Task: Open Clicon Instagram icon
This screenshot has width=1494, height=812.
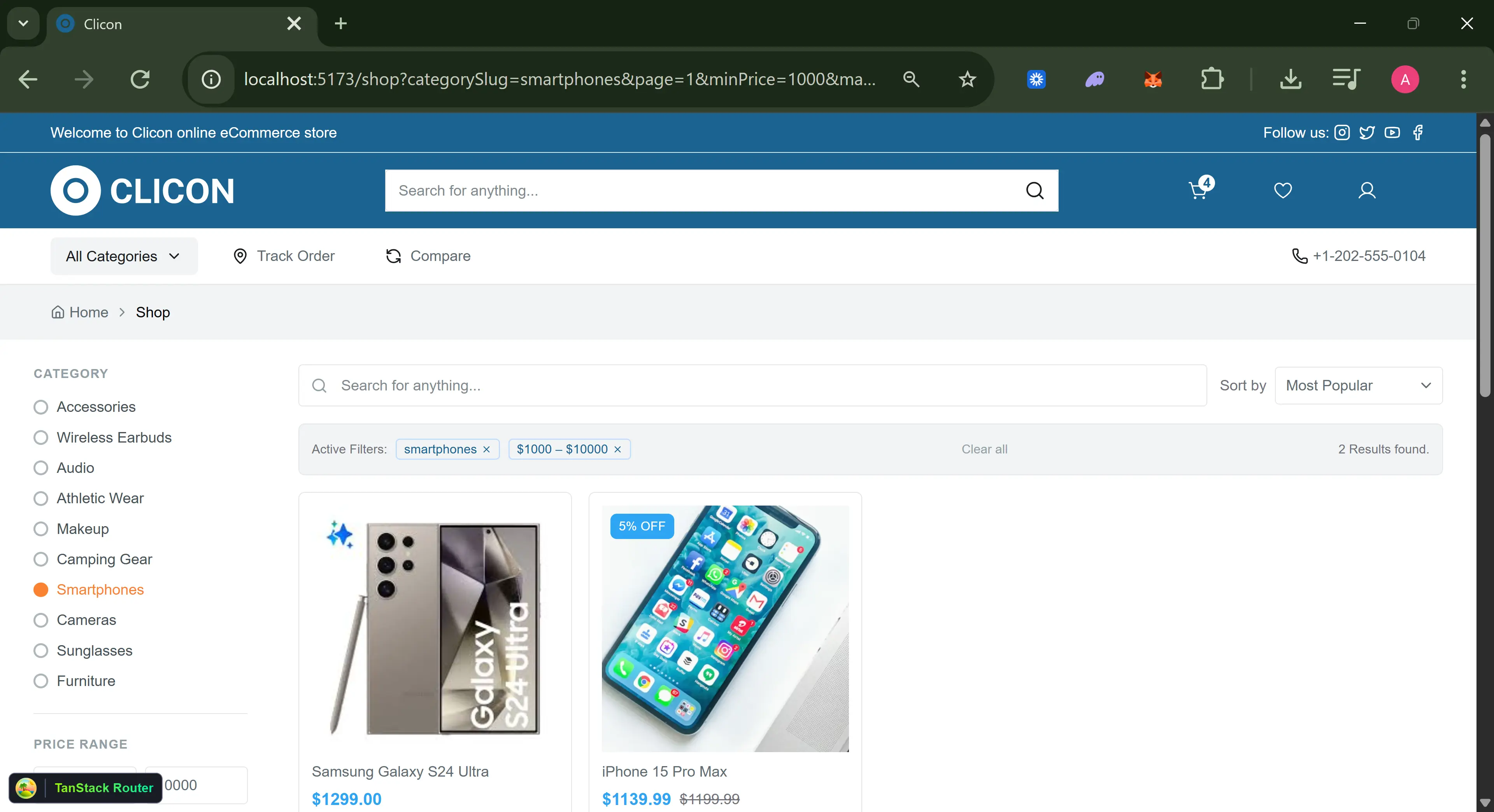Action: (x=1342, y=133)
